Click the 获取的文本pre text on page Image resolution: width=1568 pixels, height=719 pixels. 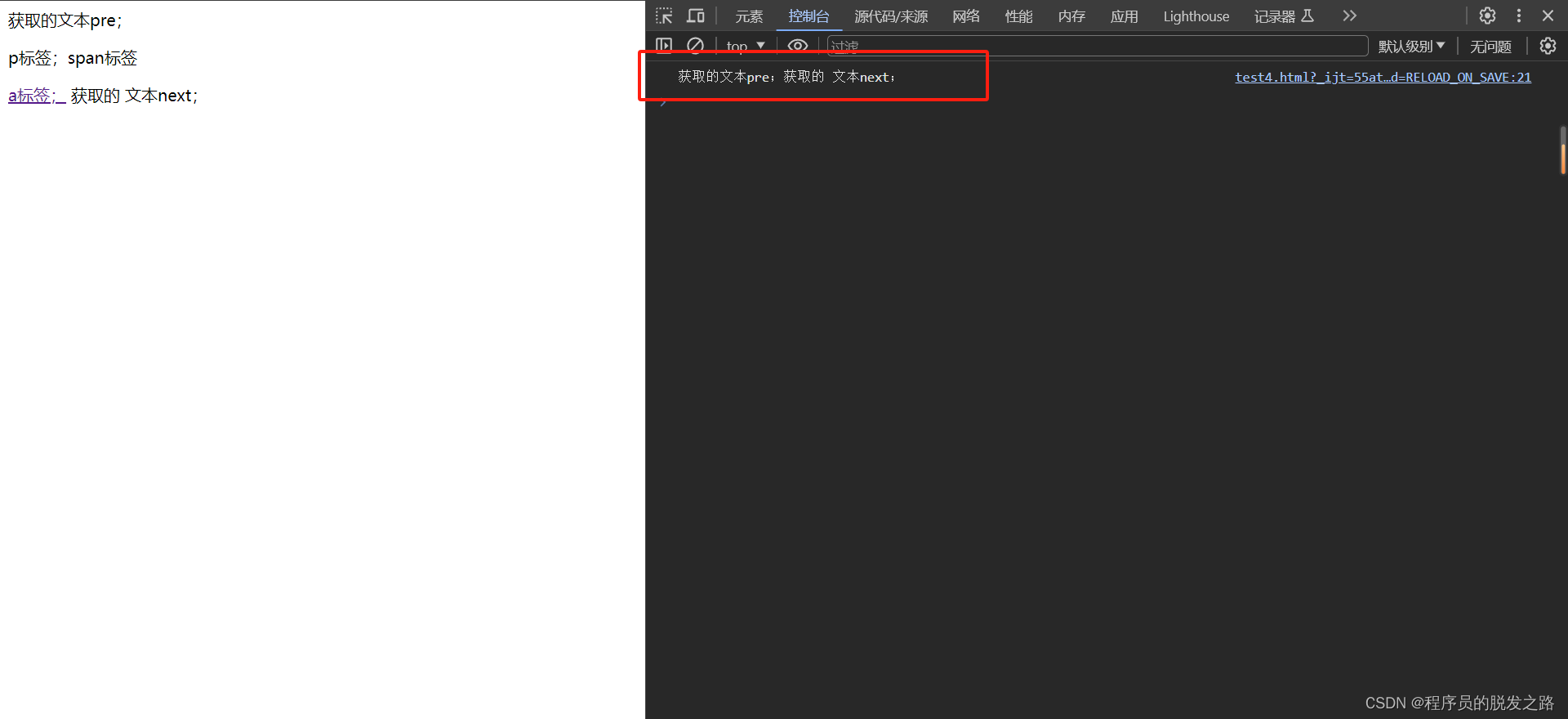pos(65,21)
